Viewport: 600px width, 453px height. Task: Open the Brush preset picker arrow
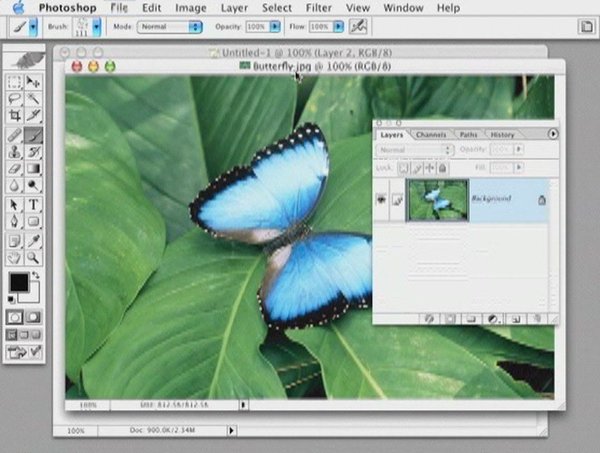coord(97,26)
